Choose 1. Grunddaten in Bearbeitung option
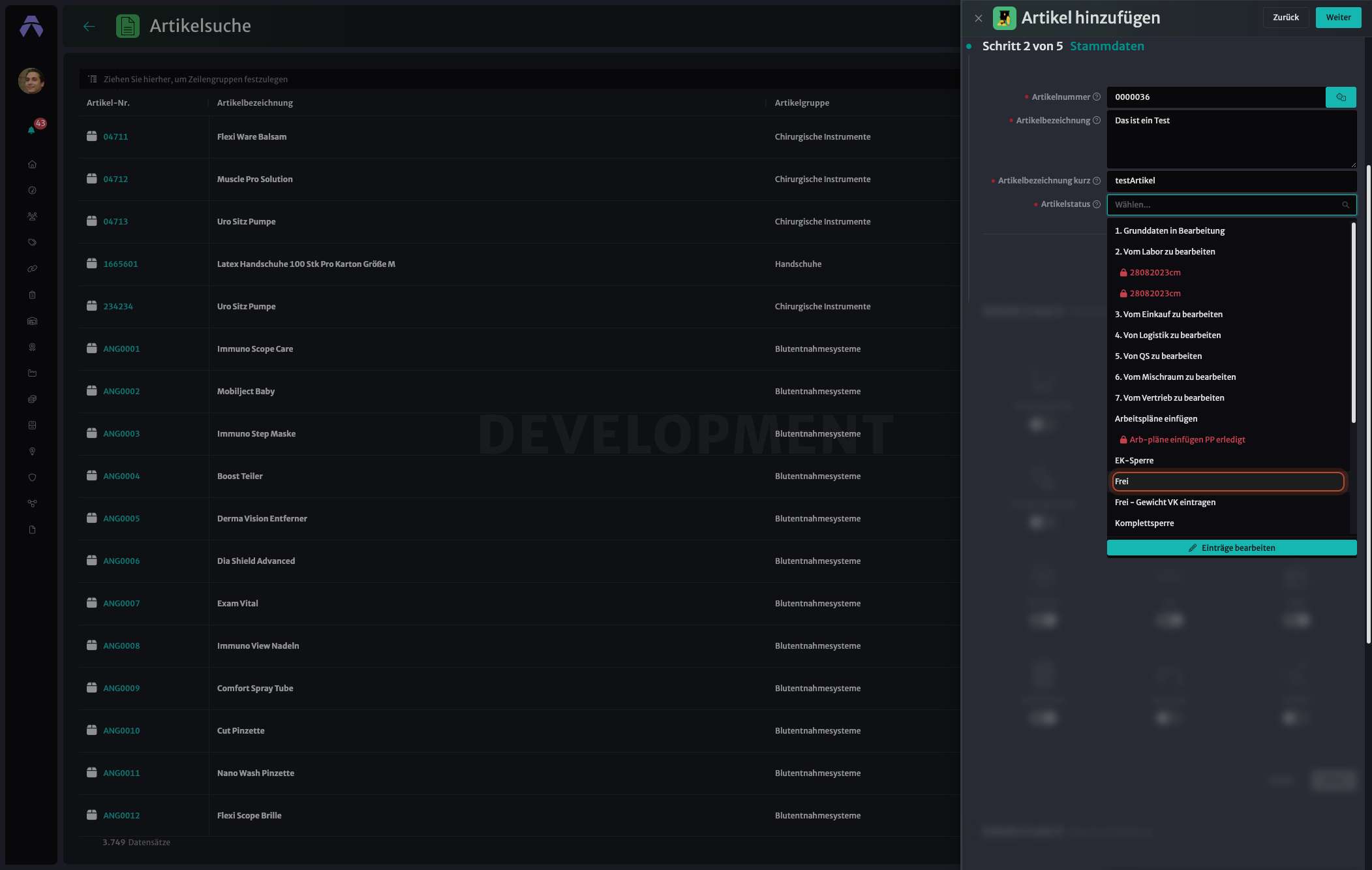This screenshot has width=1372, height=870. coord(1169,231)
